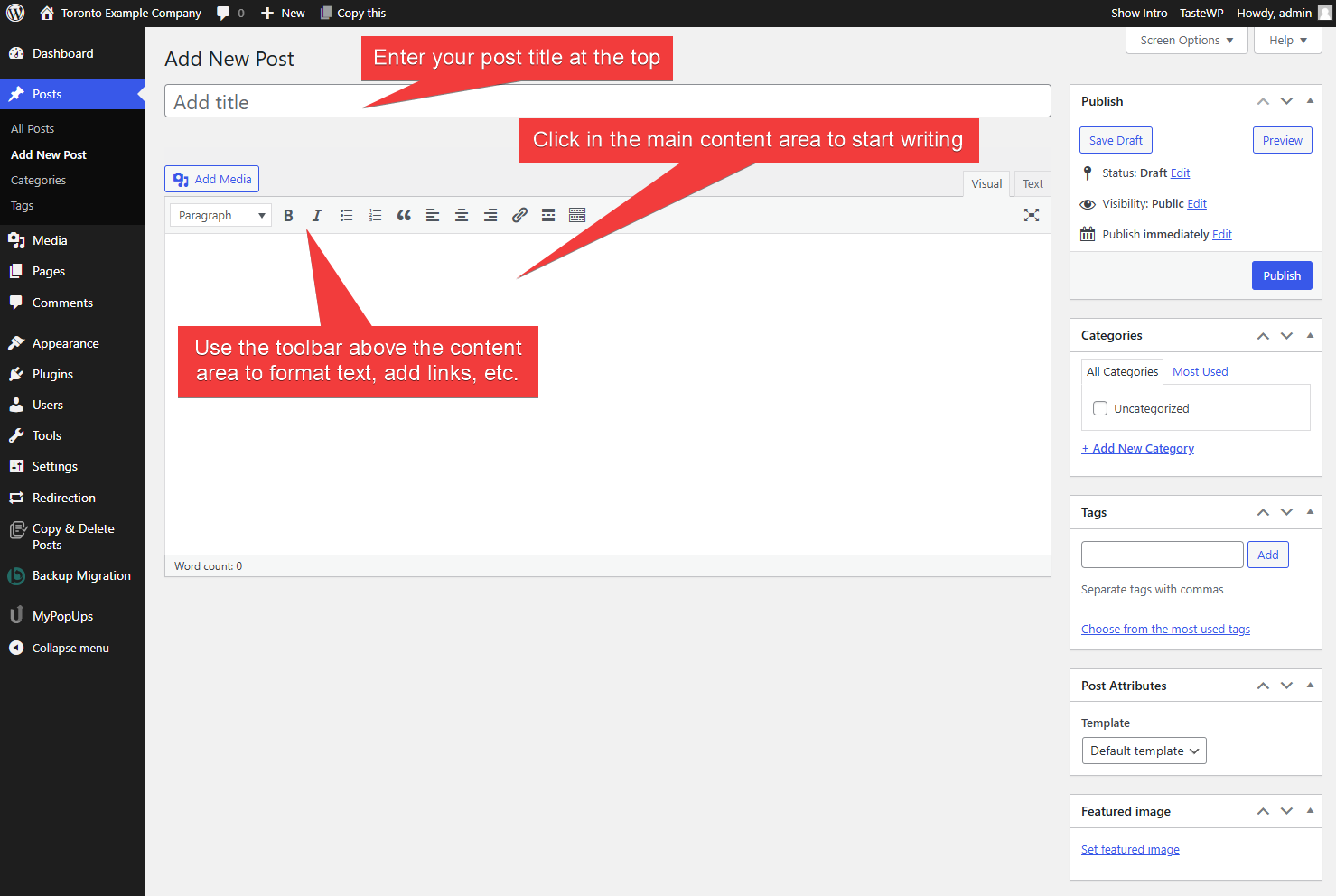Image resolution: width=1336 pixels, height=896 pixels.
Task: Align text to the center
Action: click(x=462, y=215)
